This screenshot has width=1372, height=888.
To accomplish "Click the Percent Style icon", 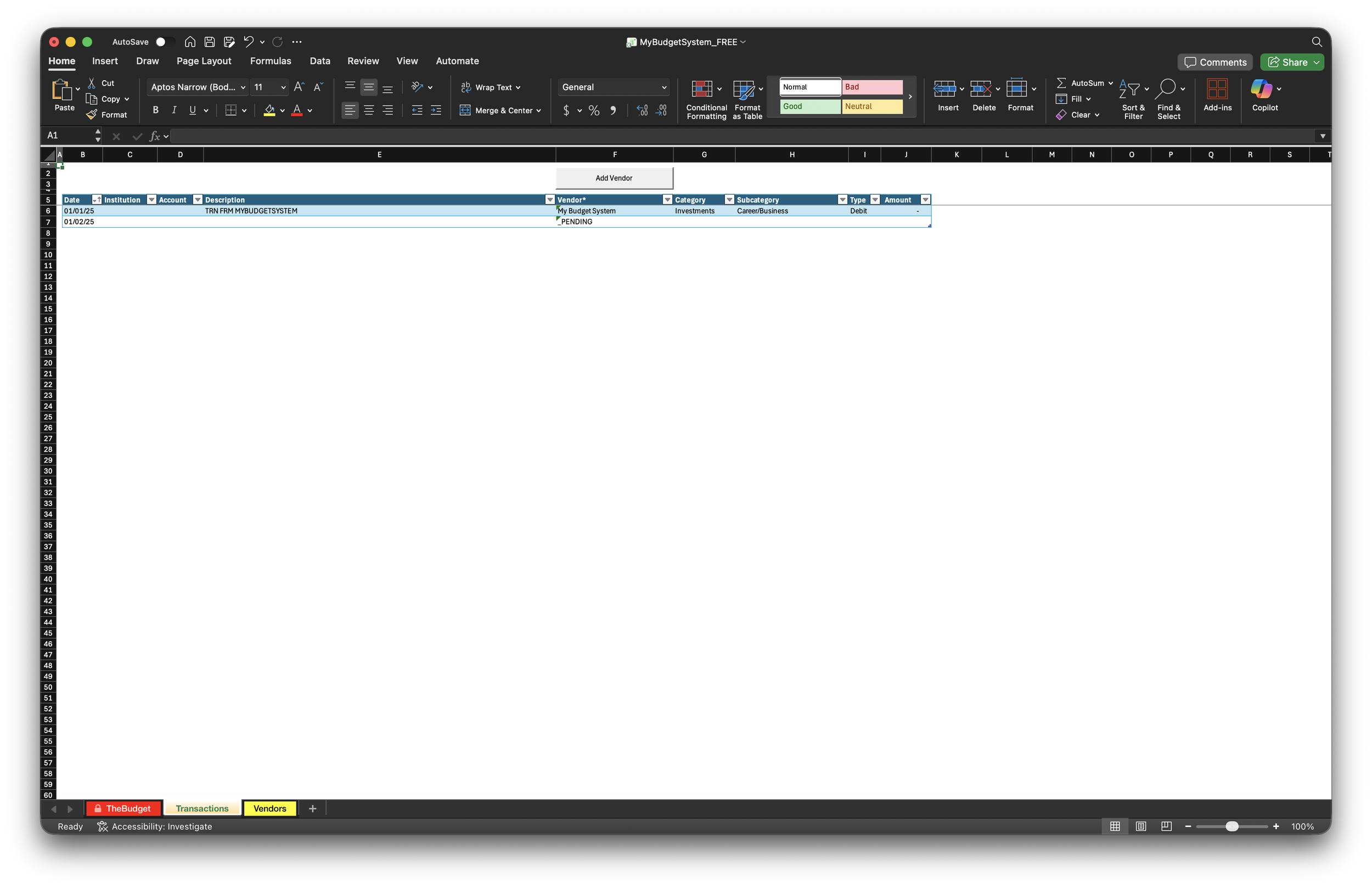I will [594, 110].
